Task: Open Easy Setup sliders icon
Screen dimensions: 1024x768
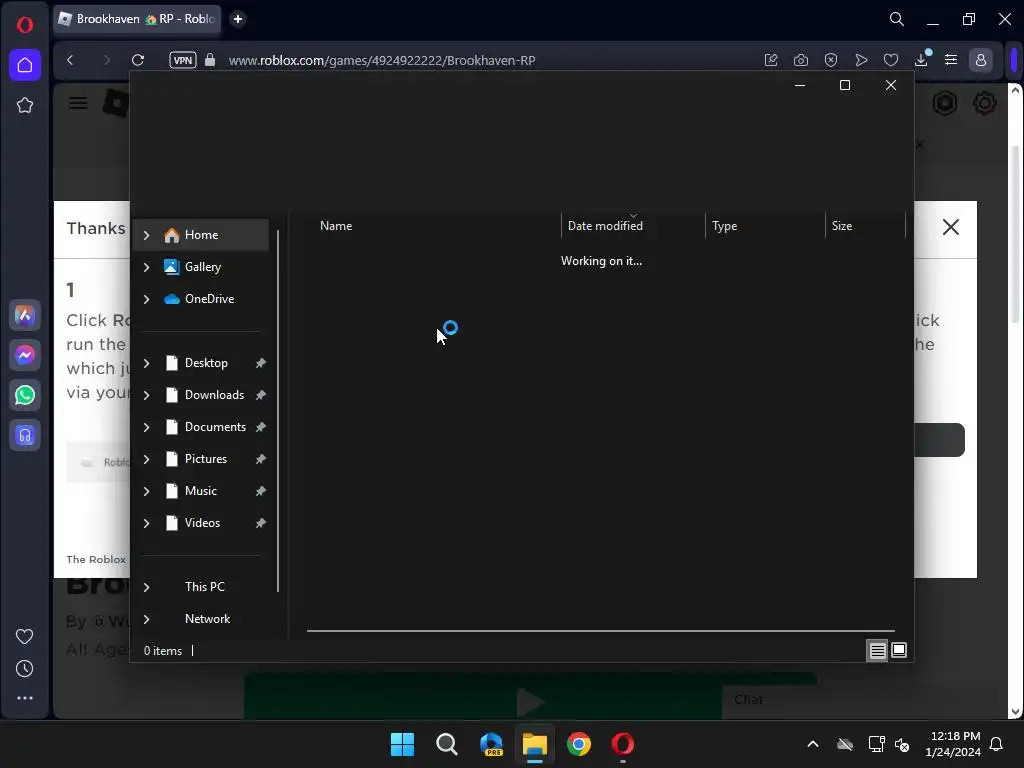Action: tap(951, 60)
